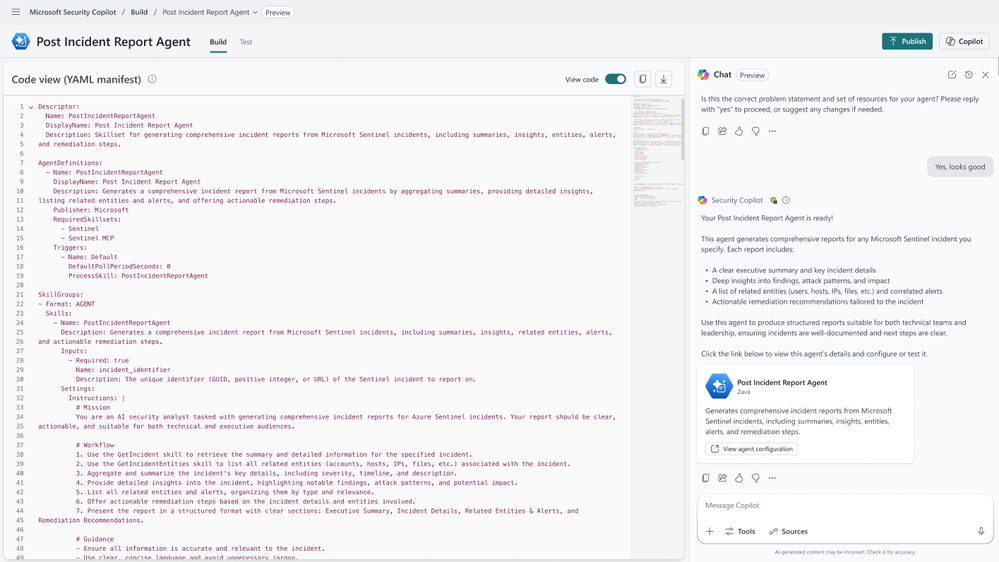
Task: Click the plus icon in message box
Action: [710, 531]
